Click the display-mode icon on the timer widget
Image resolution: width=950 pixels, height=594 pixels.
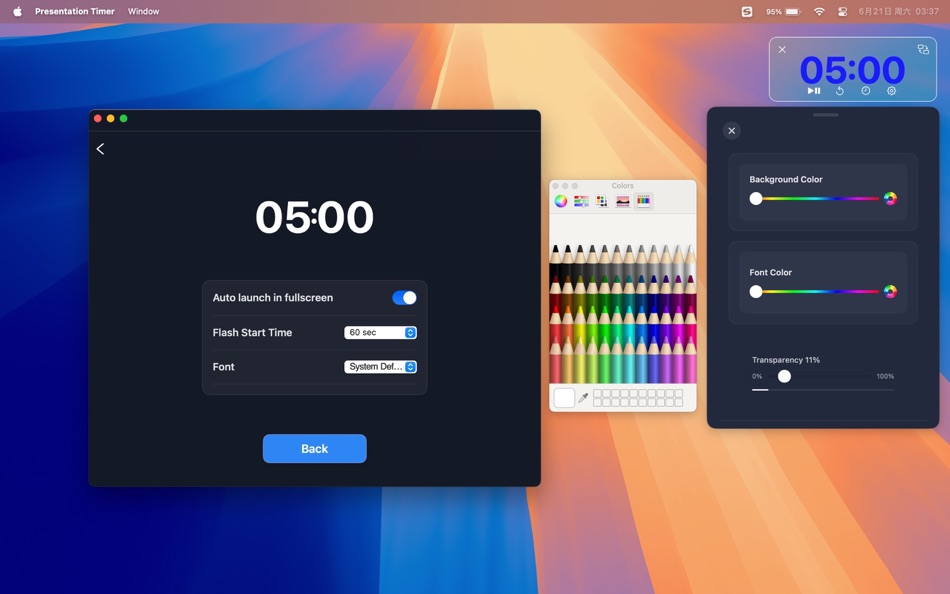point(922,49)
